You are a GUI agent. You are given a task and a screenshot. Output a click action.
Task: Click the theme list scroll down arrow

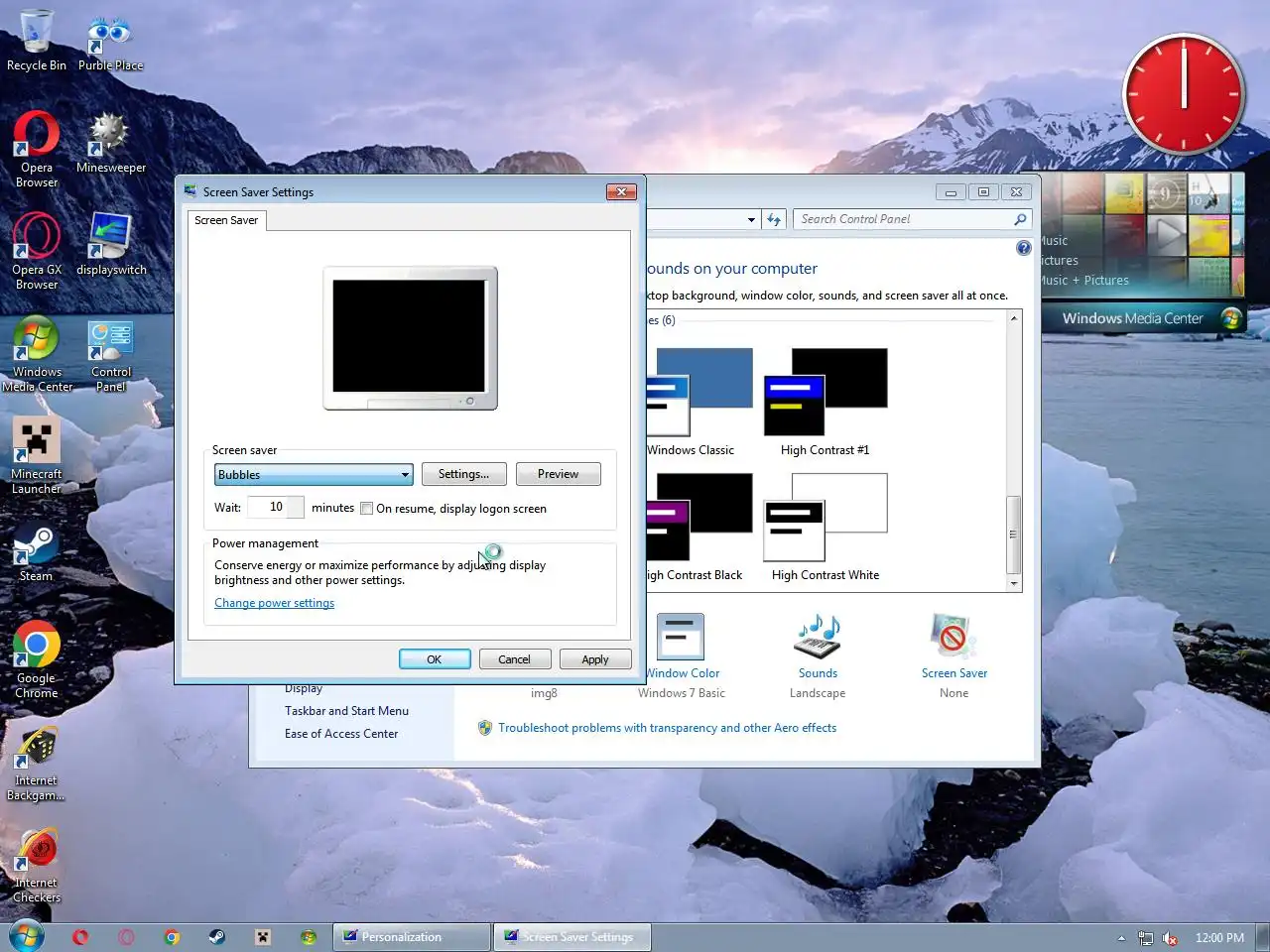click(x=1013, y=583)
